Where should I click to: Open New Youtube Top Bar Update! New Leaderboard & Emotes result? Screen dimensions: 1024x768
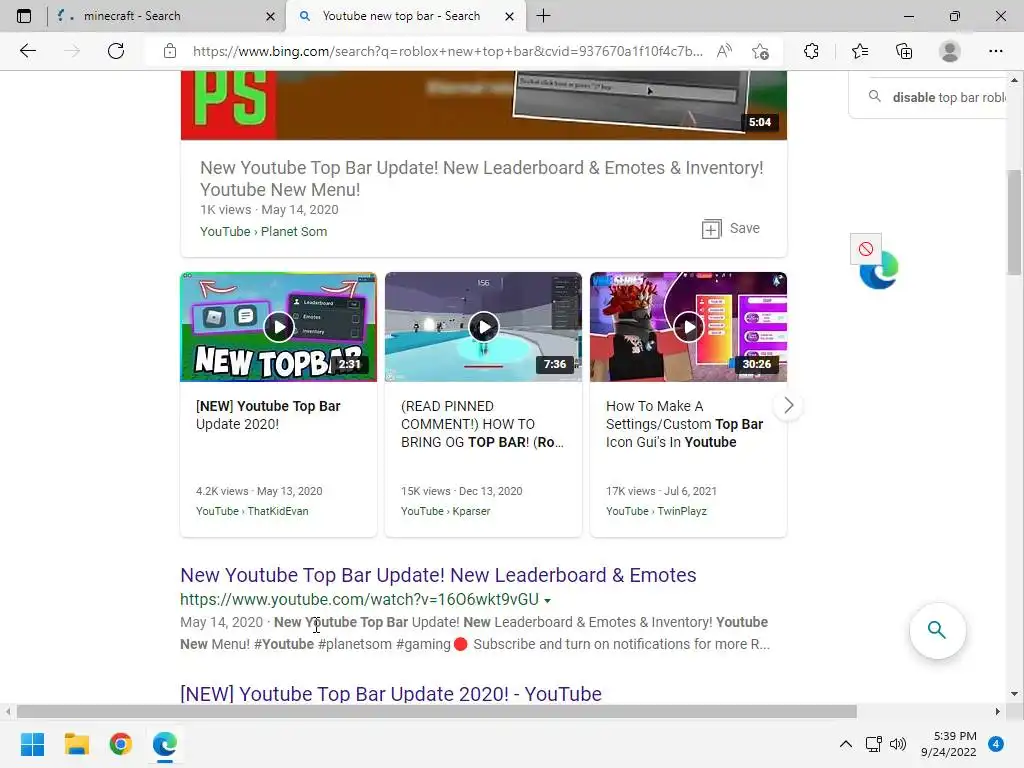tap(438, 575)
